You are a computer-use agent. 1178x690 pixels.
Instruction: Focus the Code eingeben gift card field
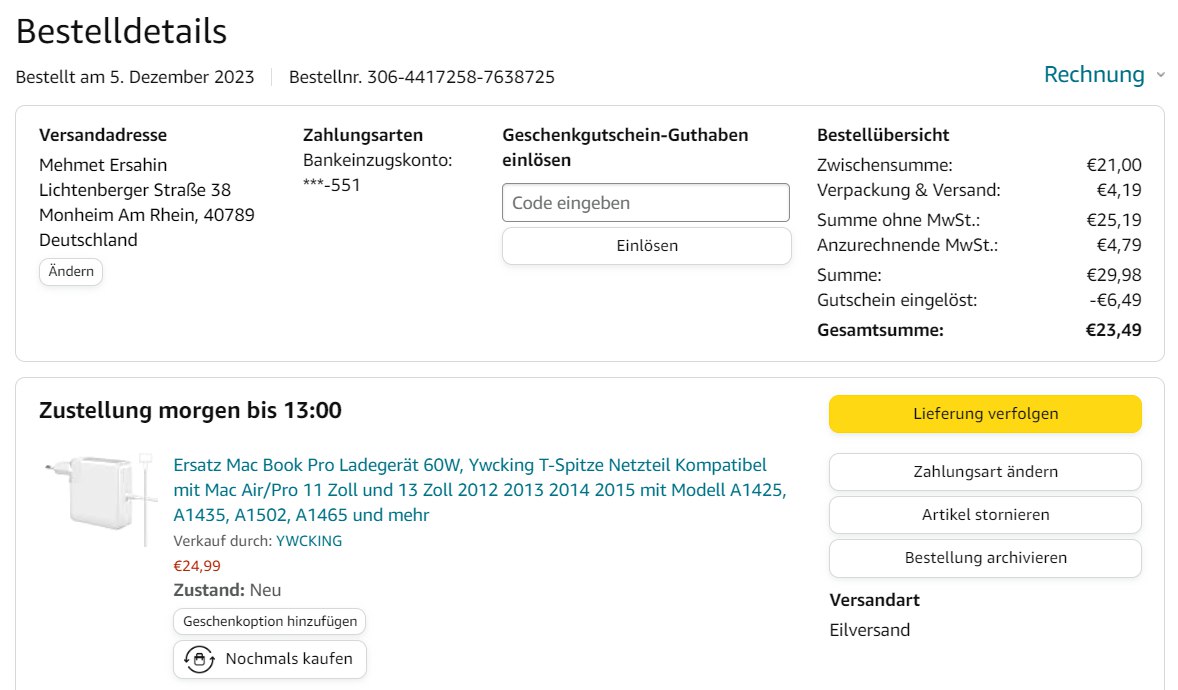pos(645,203)
